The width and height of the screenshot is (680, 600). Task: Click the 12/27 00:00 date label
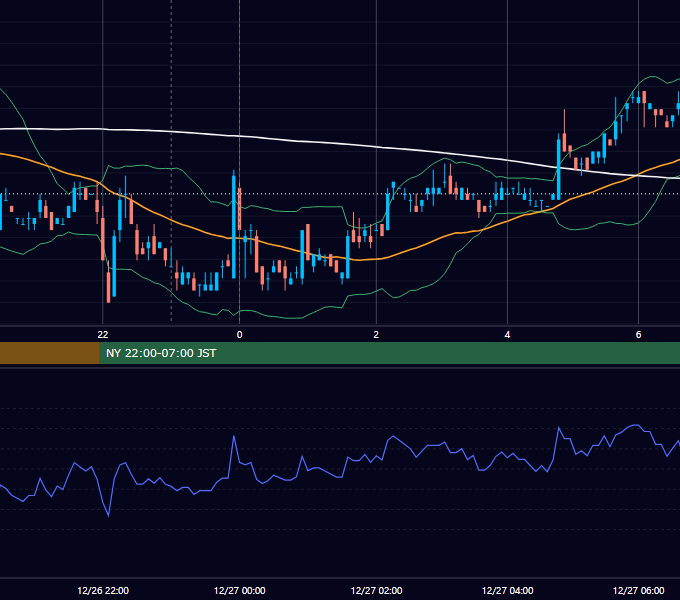(239, 590)
